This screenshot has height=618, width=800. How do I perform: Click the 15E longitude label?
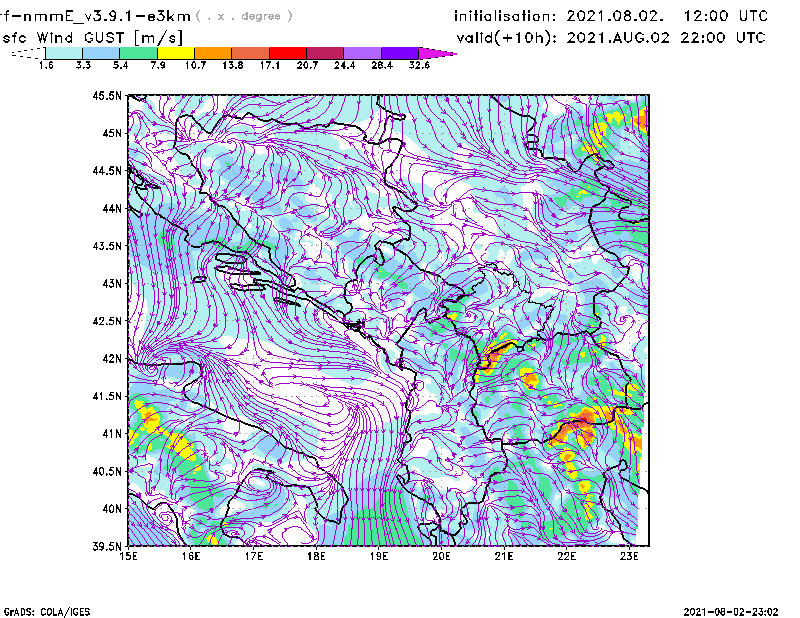[128, 556]
